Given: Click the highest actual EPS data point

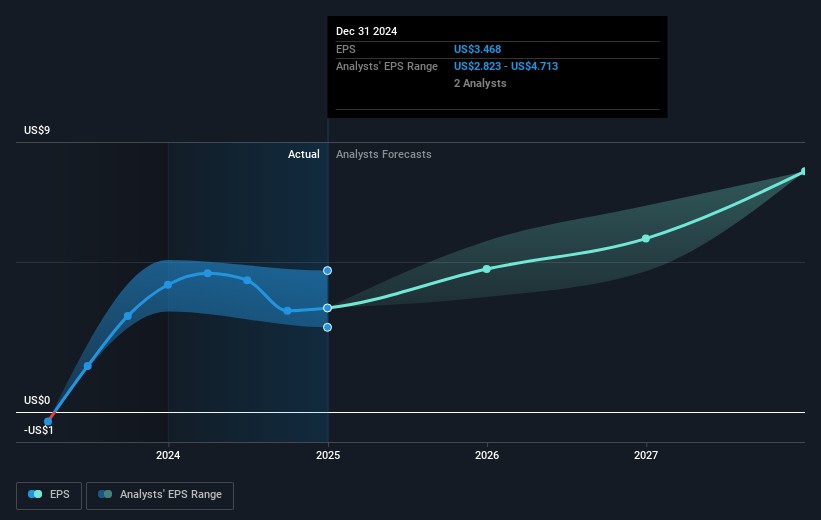Looking at the screenshot, I should [x=208, y=273].
